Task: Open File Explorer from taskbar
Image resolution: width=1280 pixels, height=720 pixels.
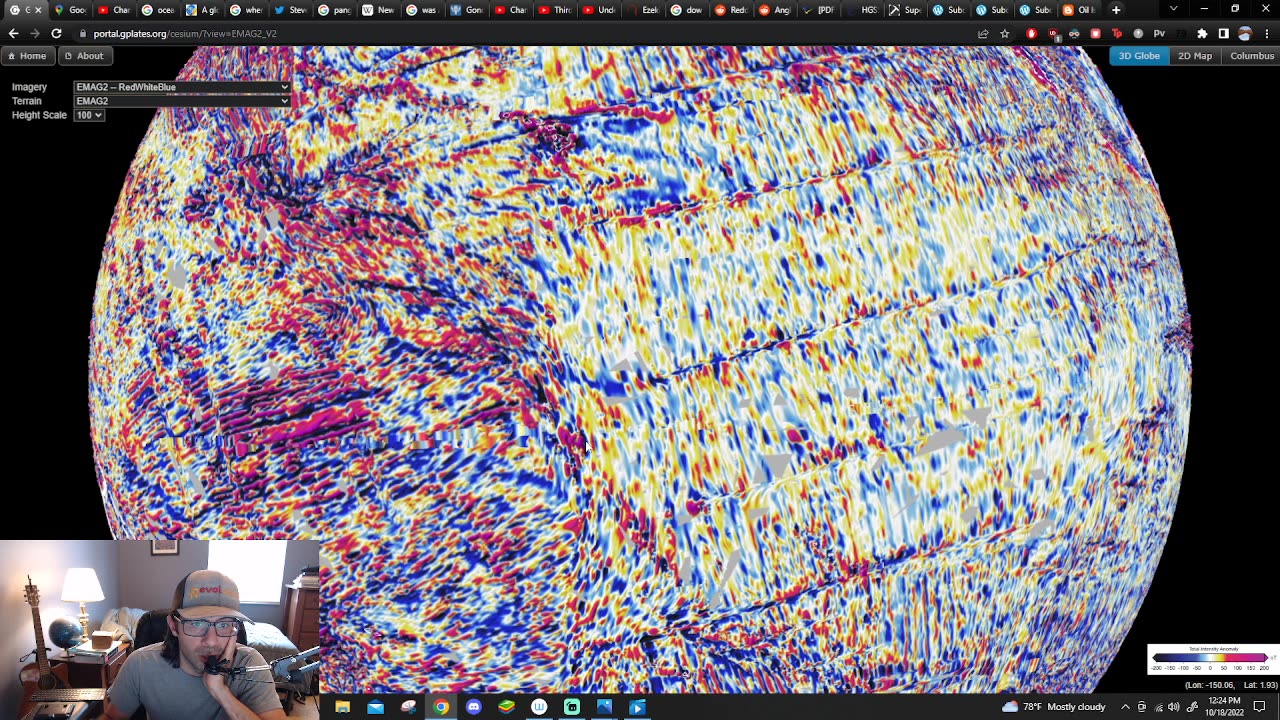Action: [342, 707]
